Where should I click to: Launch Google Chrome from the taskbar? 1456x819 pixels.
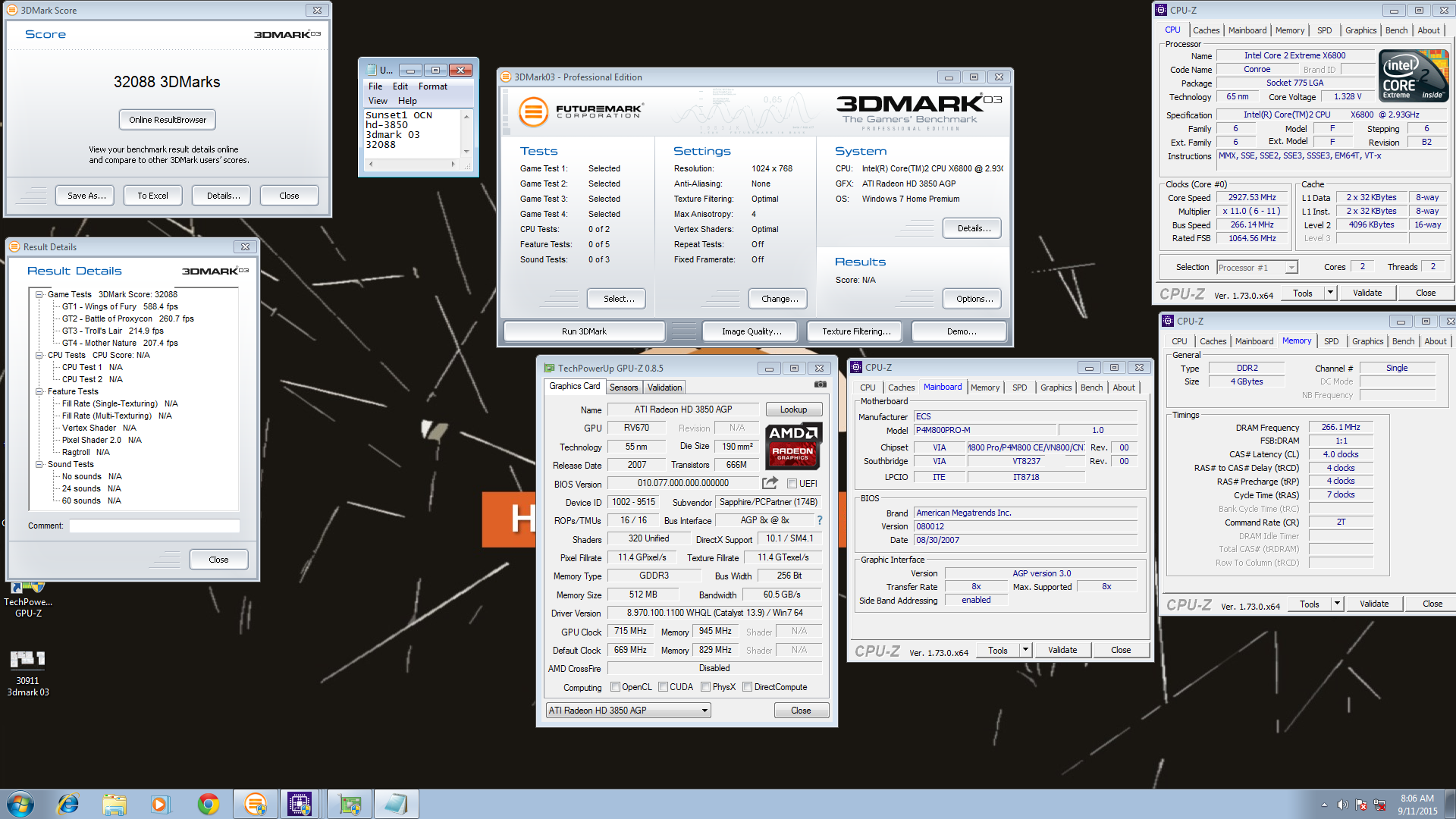point(208,804)
